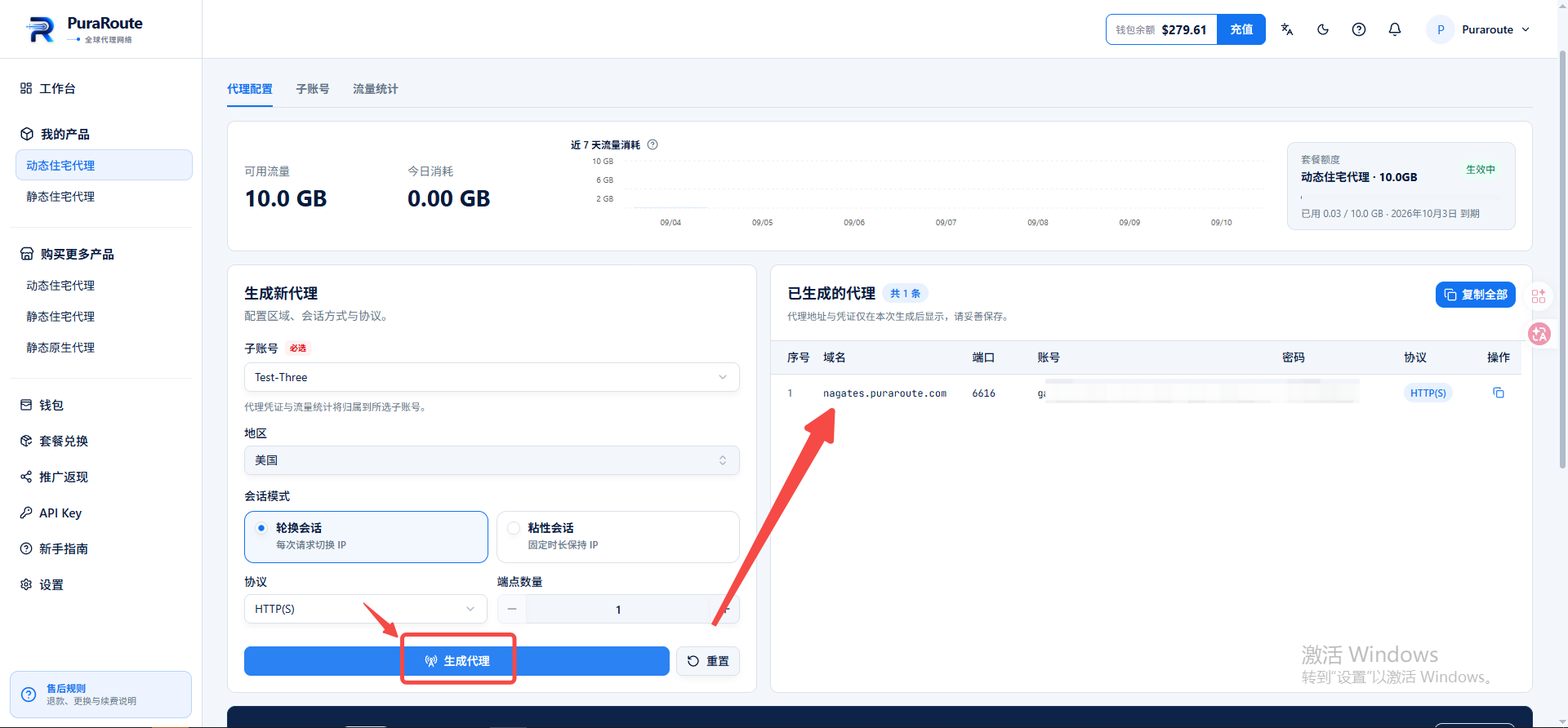The image size is (1568, 728).
Task: Click the 0.00 GB 今日消耗 value
Action: [449, 198]
